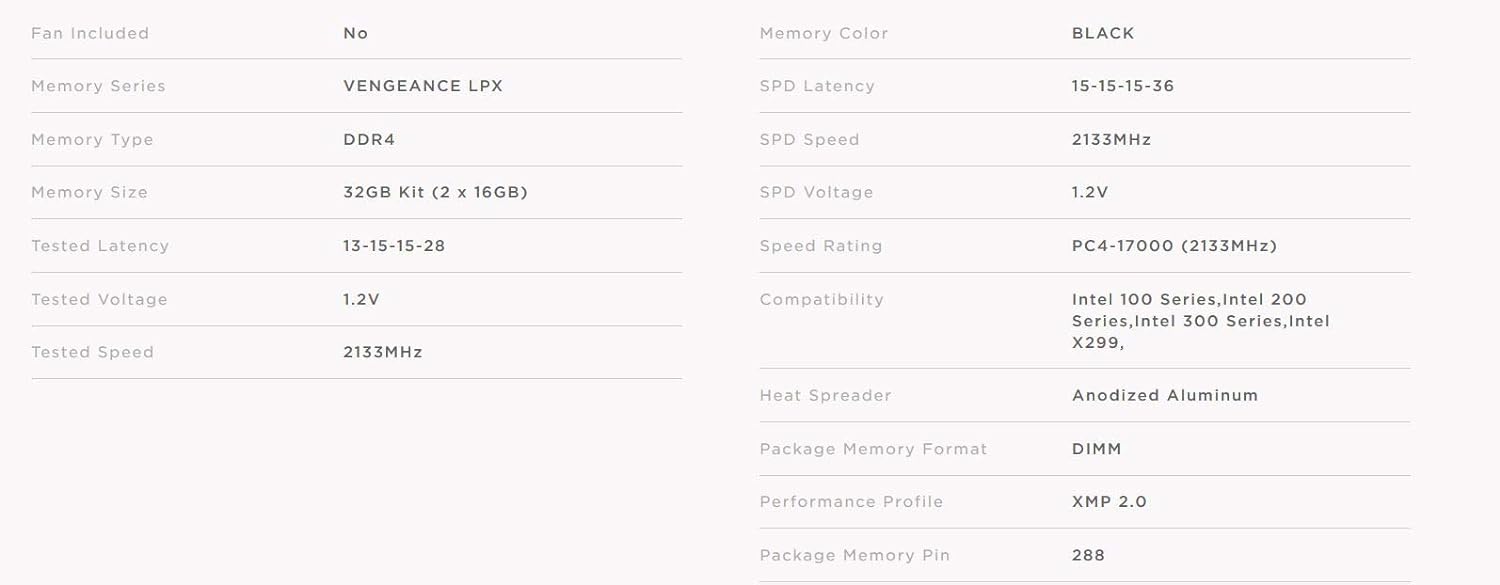Image resolution: width=1500 pixels, height=585 pixels.
Task: Click the Tested Speed label
Action: (x=92, y=353)
